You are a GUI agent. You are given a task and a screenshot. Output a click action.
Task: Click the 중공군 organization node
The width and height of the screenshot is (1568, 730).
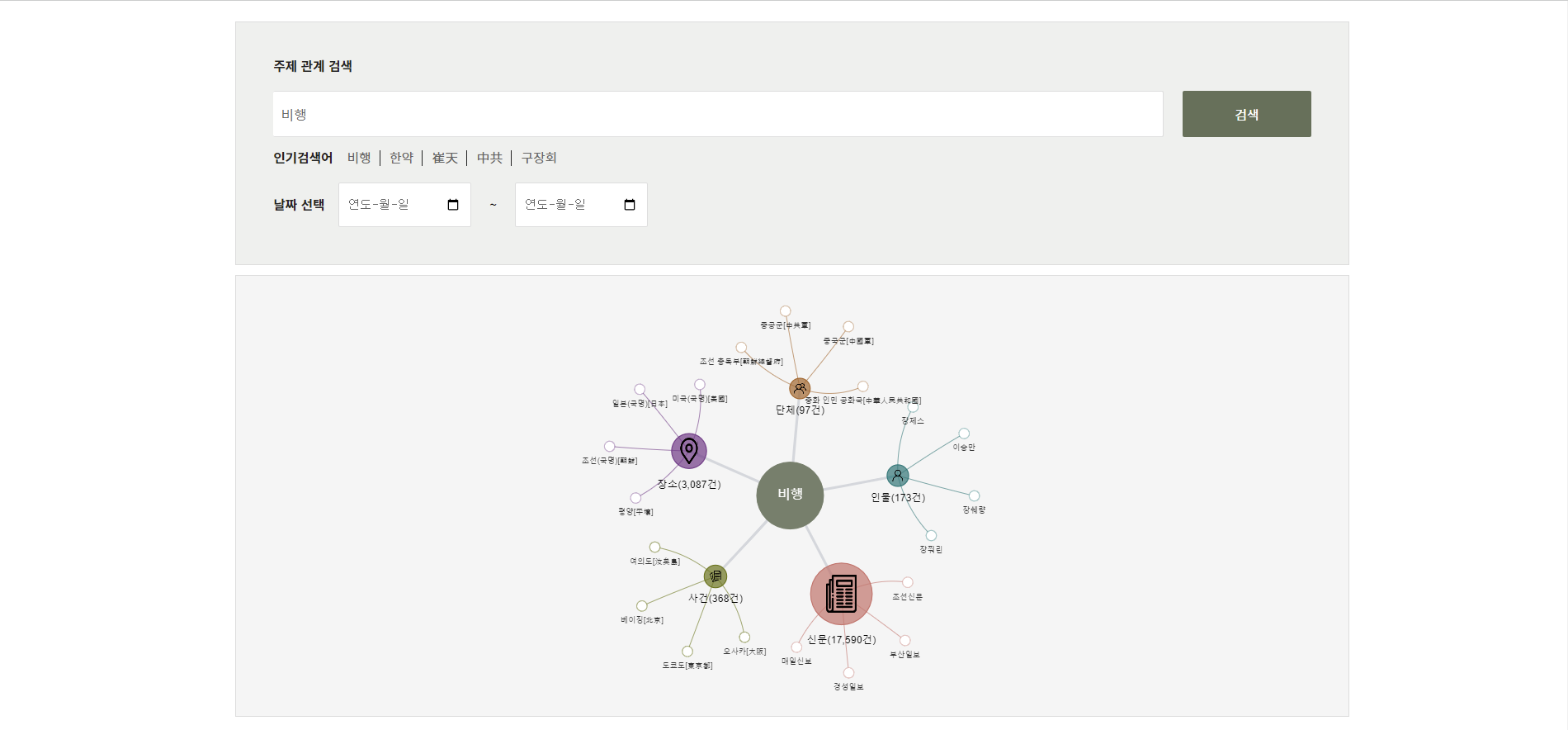[785, 311]
